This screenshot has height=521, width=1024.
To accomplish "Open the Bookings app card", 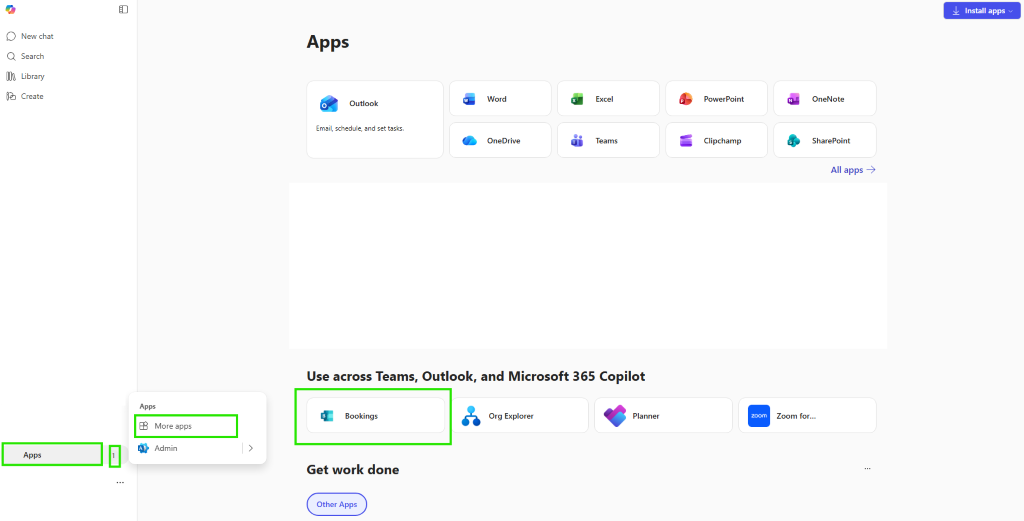I will [x=376, y=415].
